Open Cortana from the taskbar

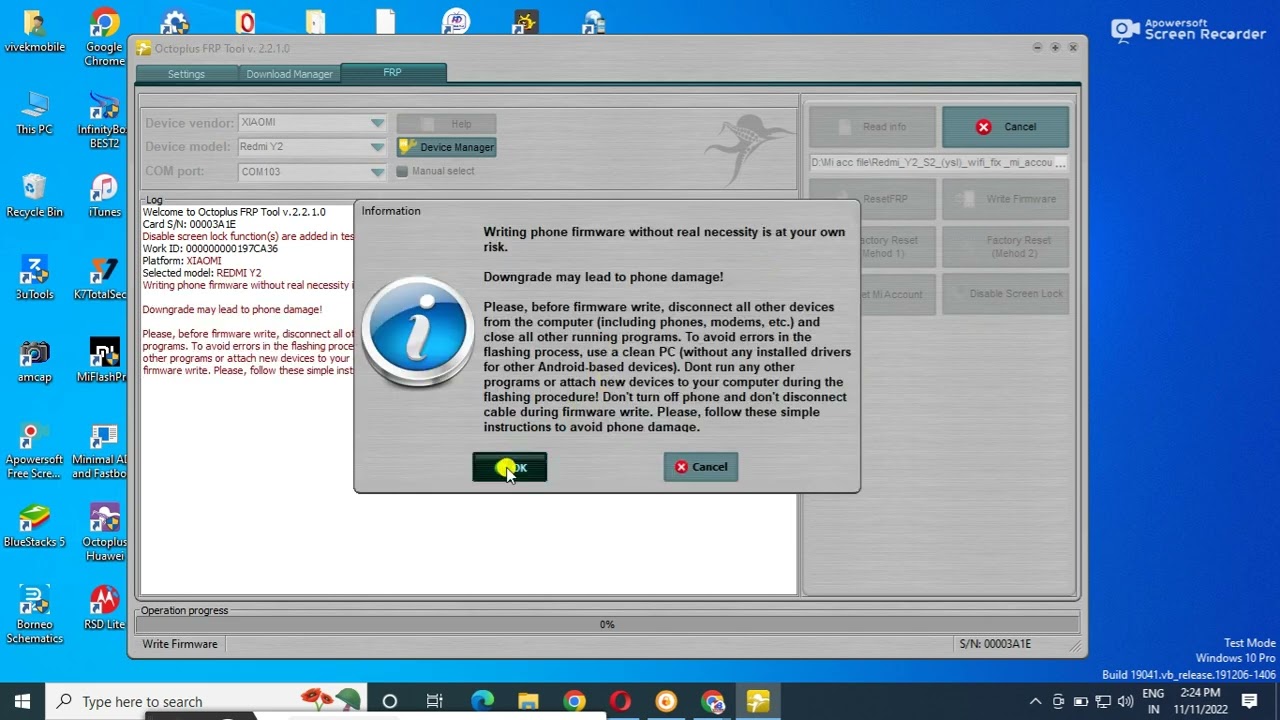(390, 701)
